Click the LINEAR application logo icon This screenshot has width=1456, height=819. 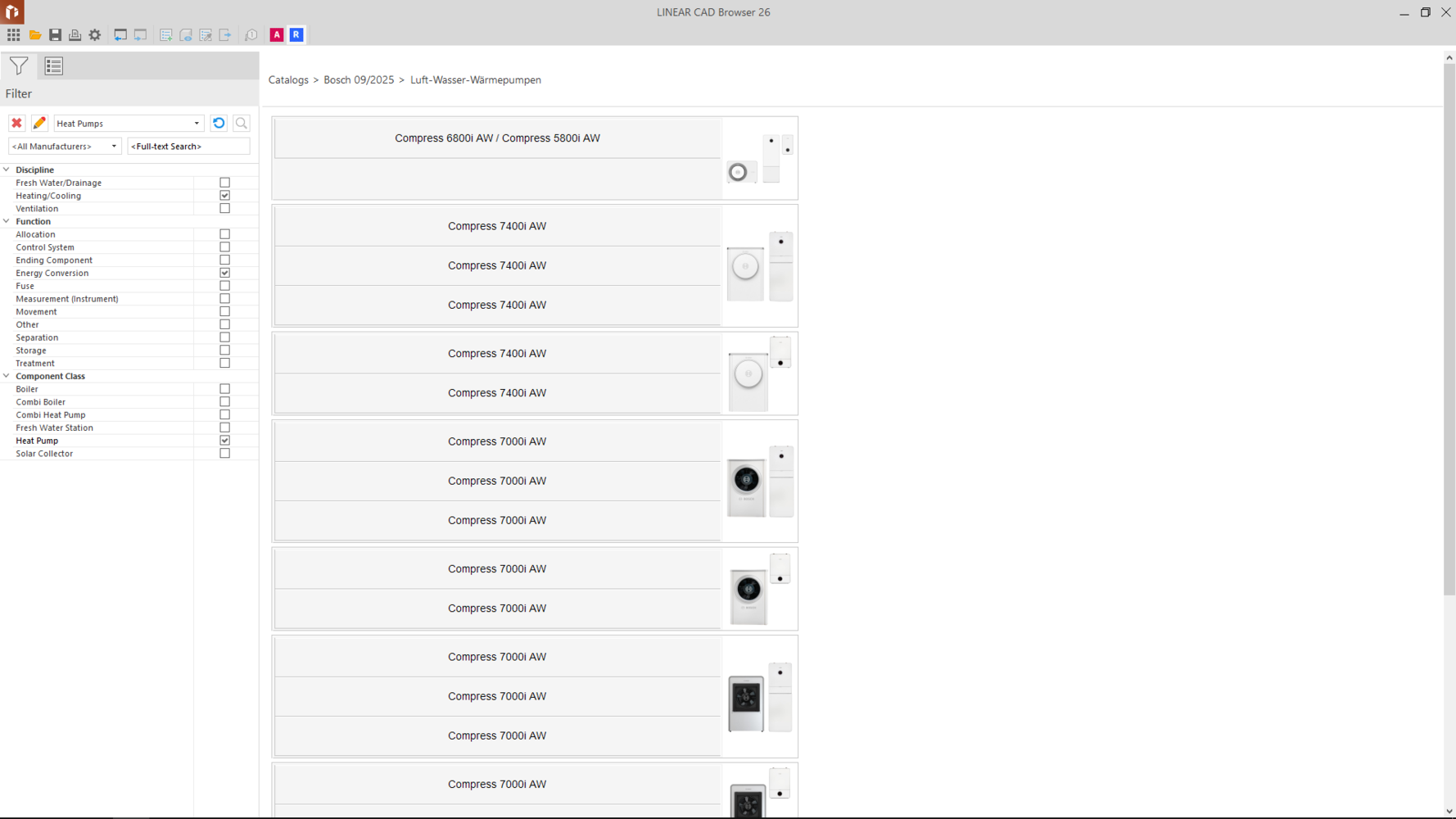click(x=12, y=12)
